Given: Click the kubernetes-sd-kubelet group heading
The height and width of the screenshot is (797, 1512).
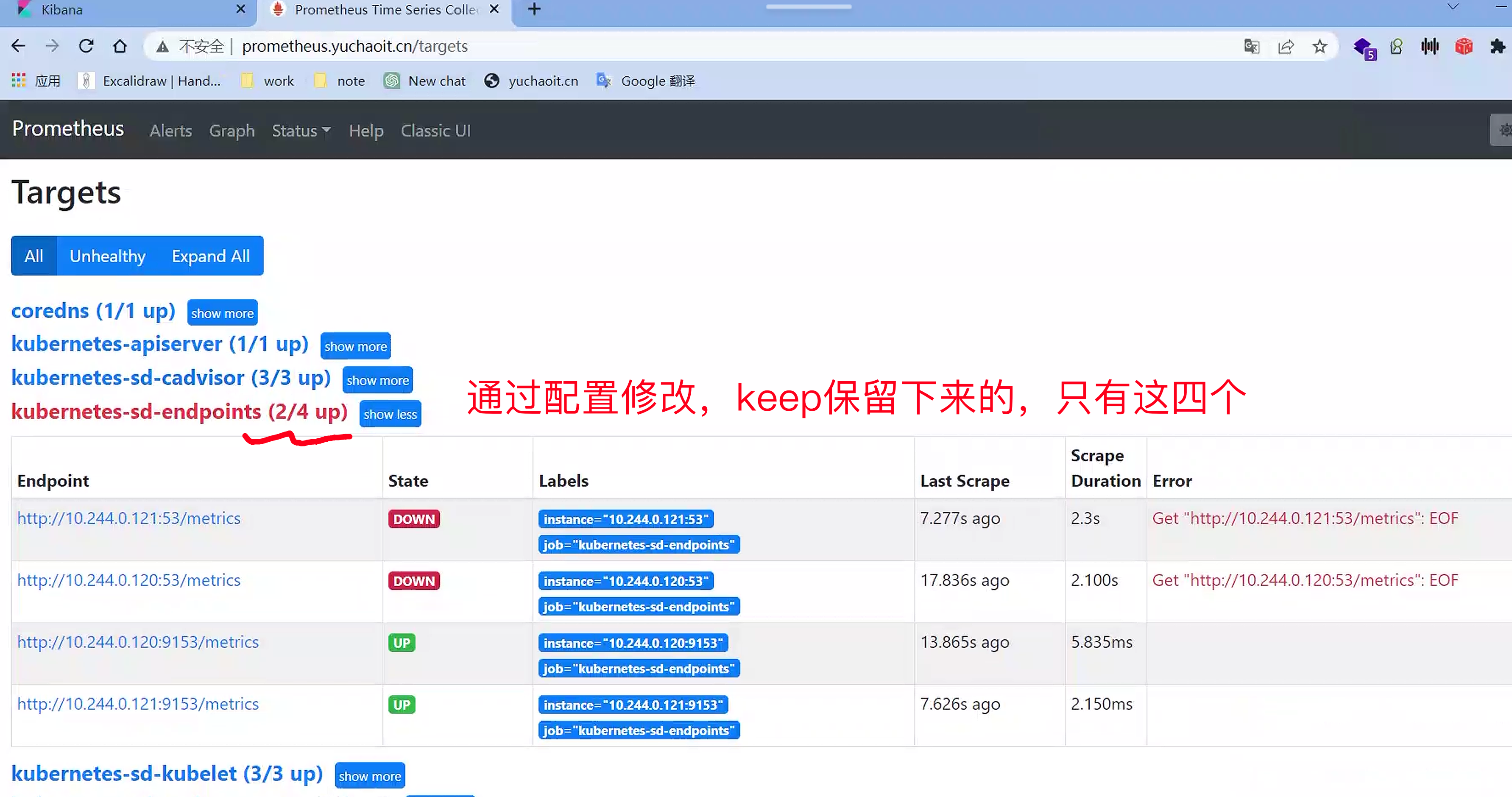Looking at the screenshot, I should pyautogui.click(x=167, y=774).
